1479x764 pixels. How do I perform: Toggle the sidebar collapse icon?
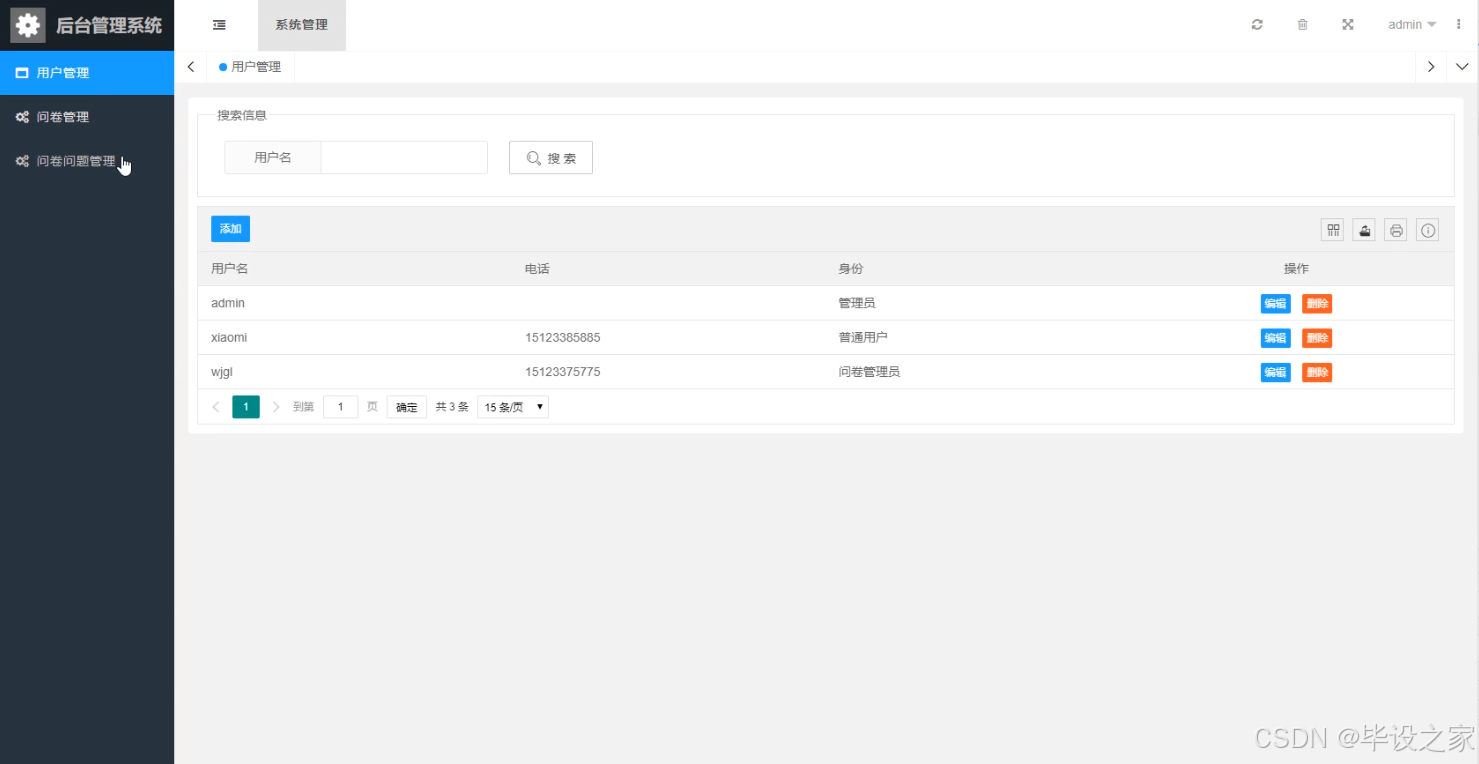tap(219, 25)
